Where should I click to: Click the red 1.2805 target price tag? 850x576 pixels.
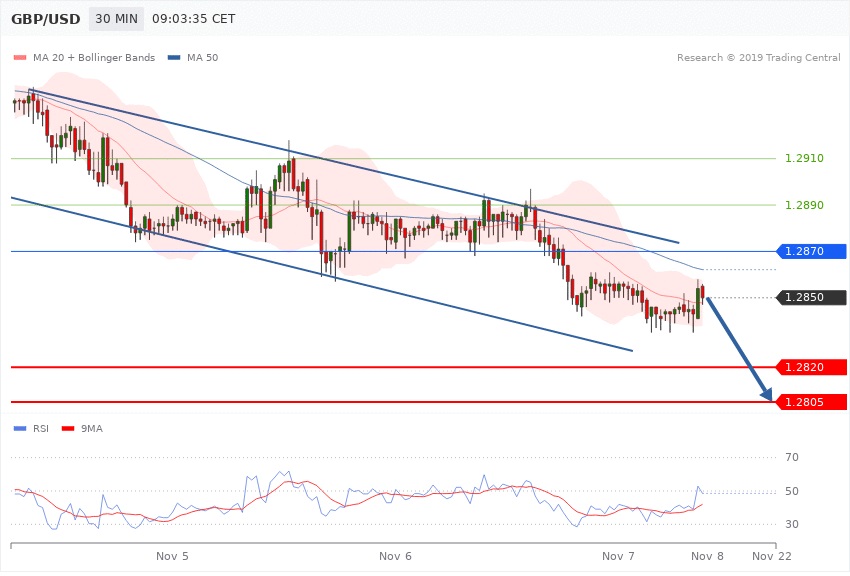811,402
